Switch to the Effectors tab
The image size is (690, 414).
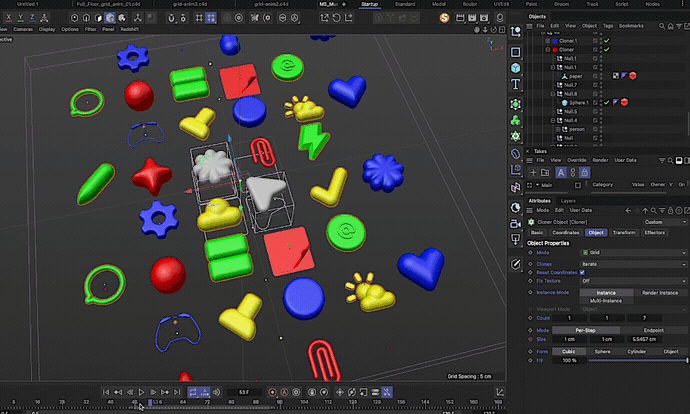654,232
